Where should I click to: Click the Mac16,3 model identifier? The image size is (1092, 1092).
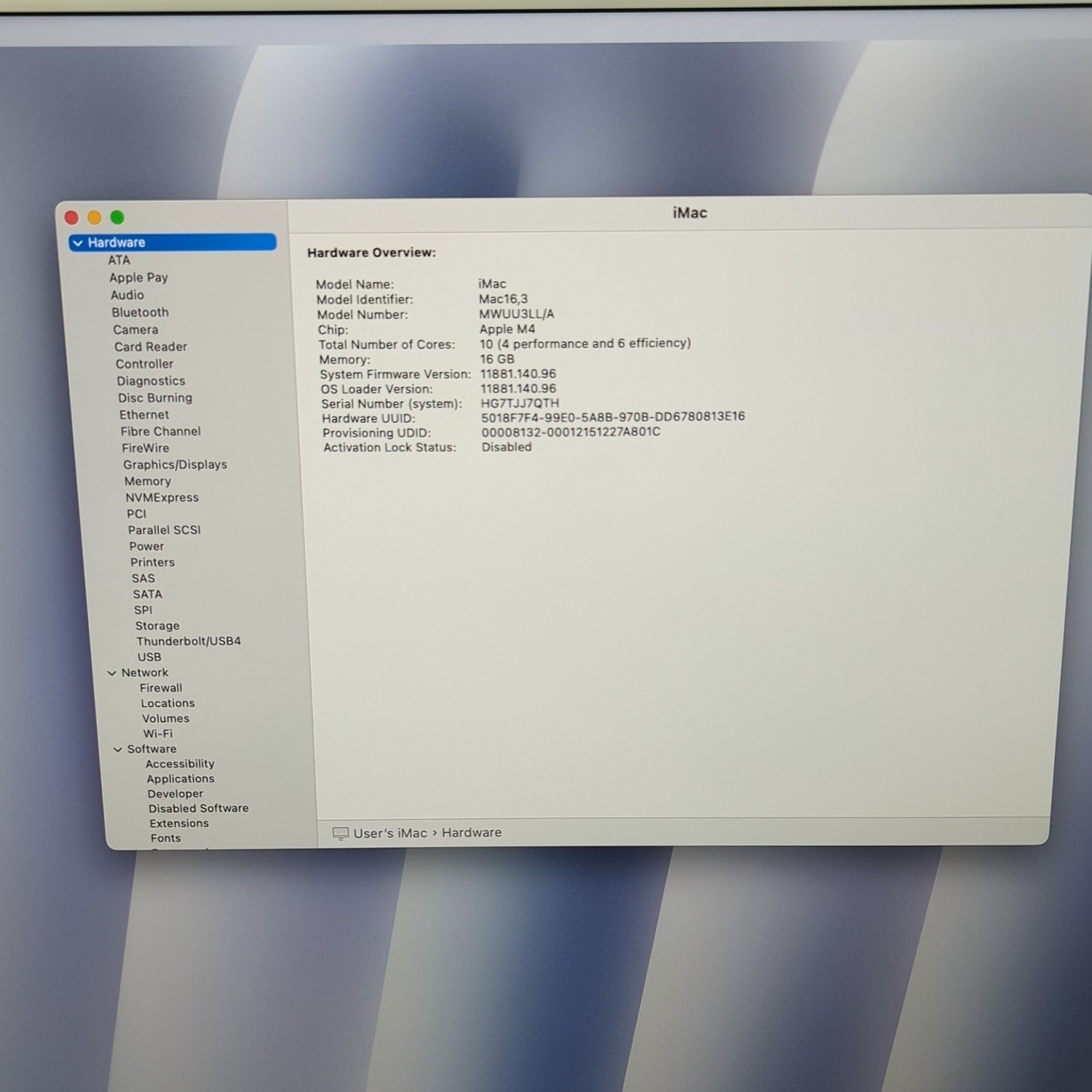(503, 298)
